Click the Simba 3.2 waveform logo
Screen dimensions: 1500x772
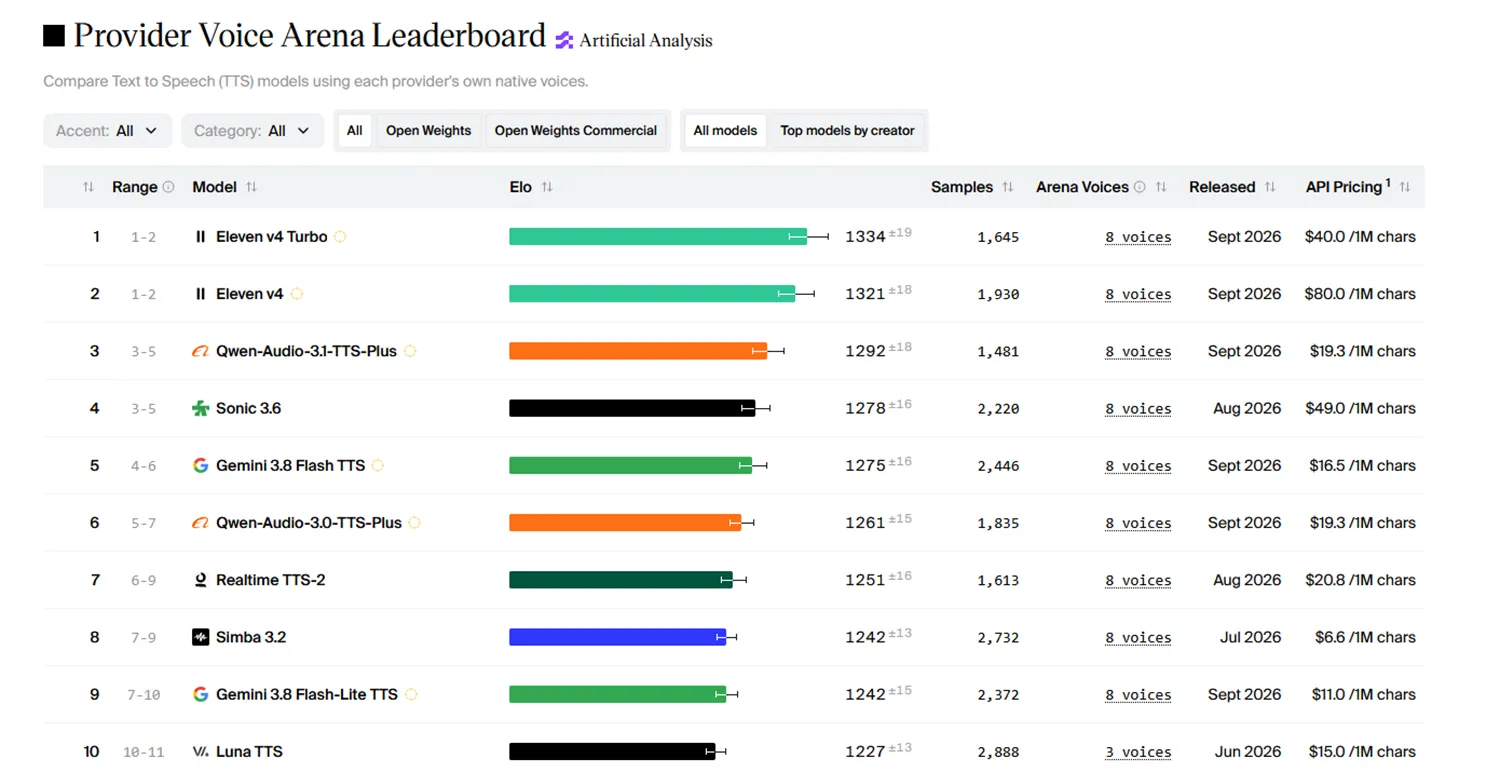pos(200,637)
